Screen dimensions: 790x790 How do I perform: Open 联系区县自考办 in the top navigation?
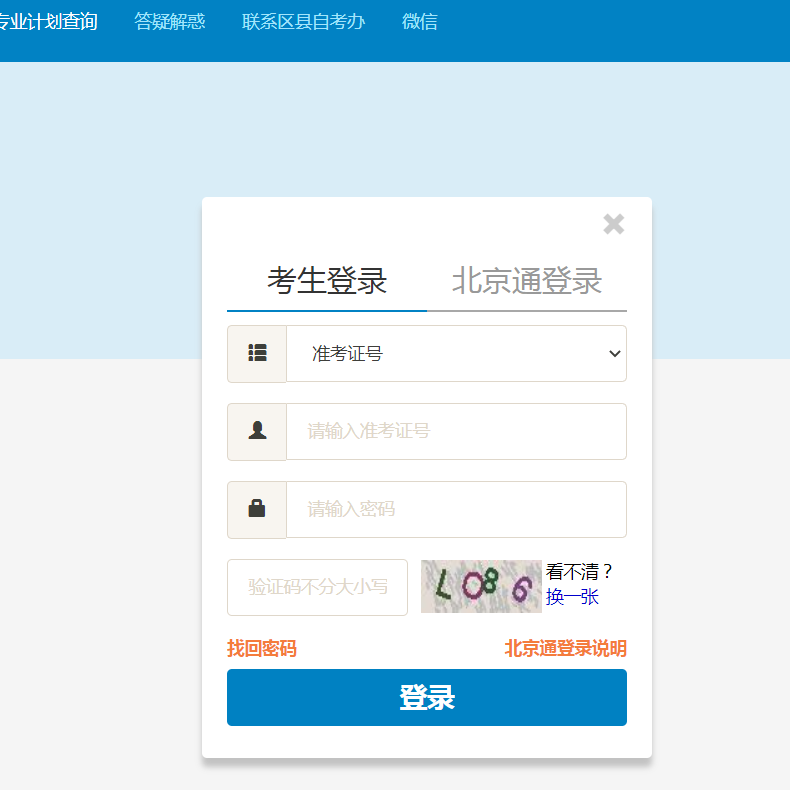304,22
